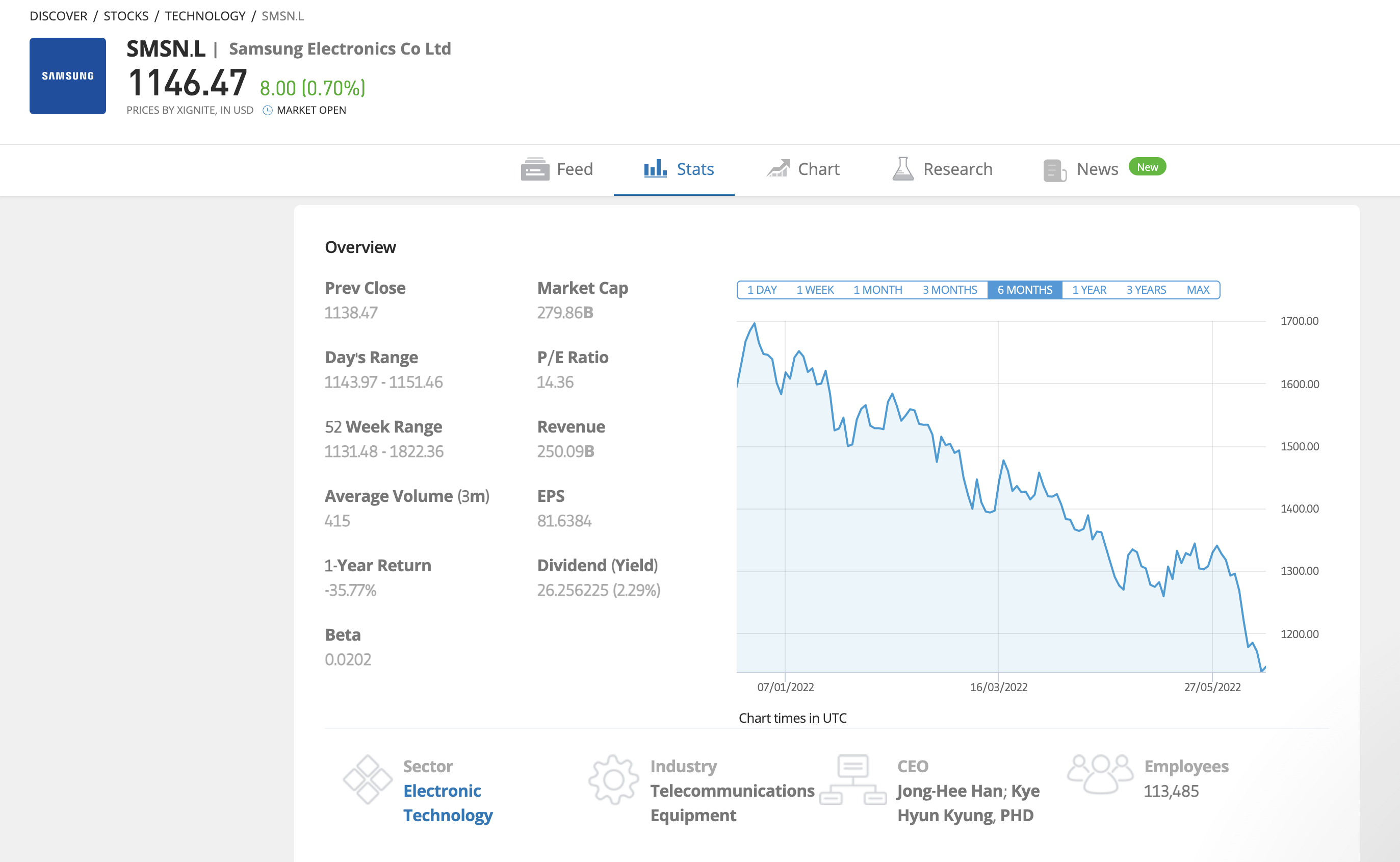Switch to the Chart tab
The width and height of the screenshot is (1400, 862).
click(x=803, y=169)
